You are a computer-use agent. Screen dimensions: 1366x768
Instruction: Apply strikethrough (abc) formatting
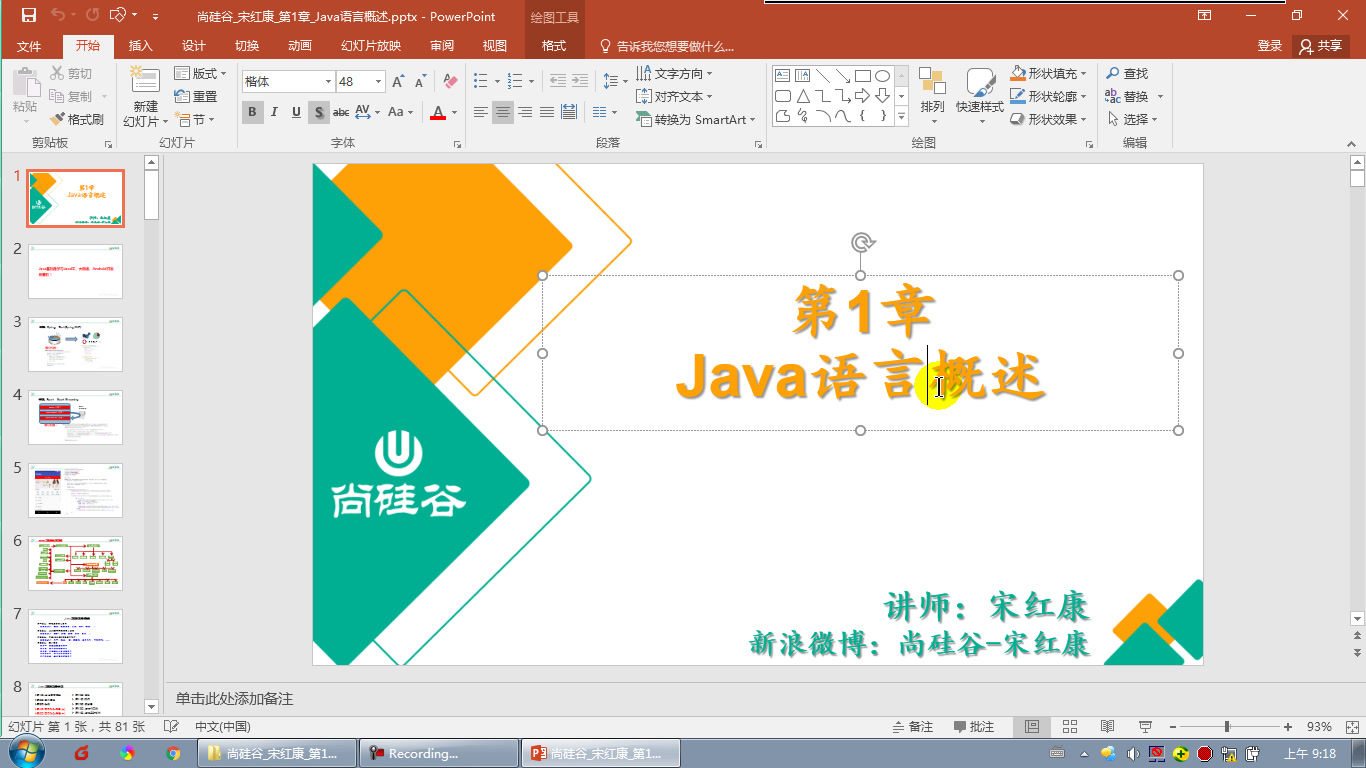click(341, 112)
